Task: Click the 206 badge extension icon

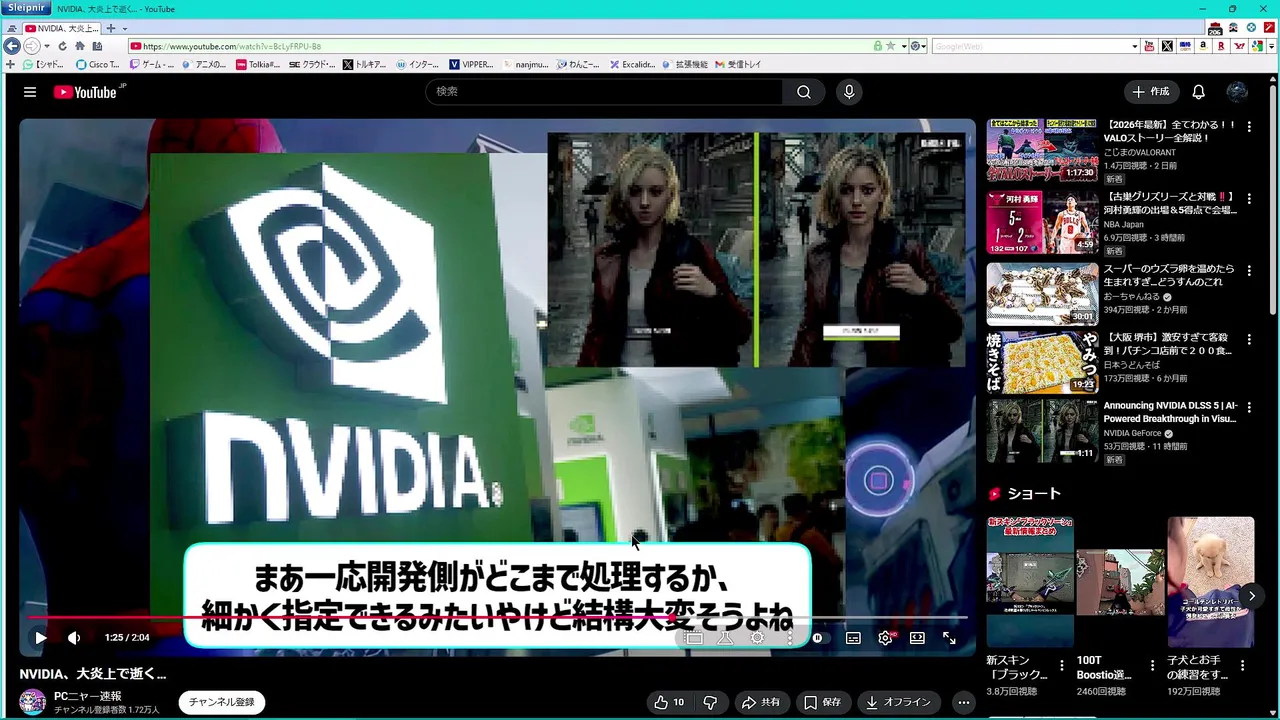Action: tap(1215, 28)
